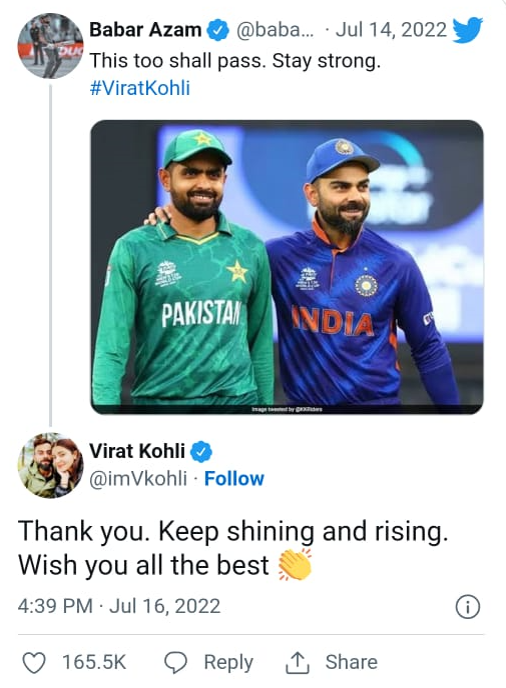Click the Reply label
Screen dimensions: 506x688
228,662
